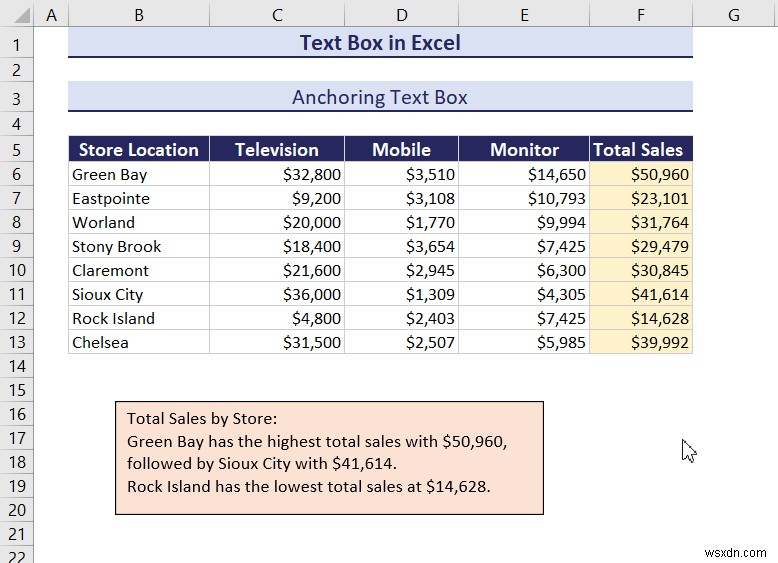Click the 'Store Location' header cell
Screen dimensions: 778x563
[139, 149]
